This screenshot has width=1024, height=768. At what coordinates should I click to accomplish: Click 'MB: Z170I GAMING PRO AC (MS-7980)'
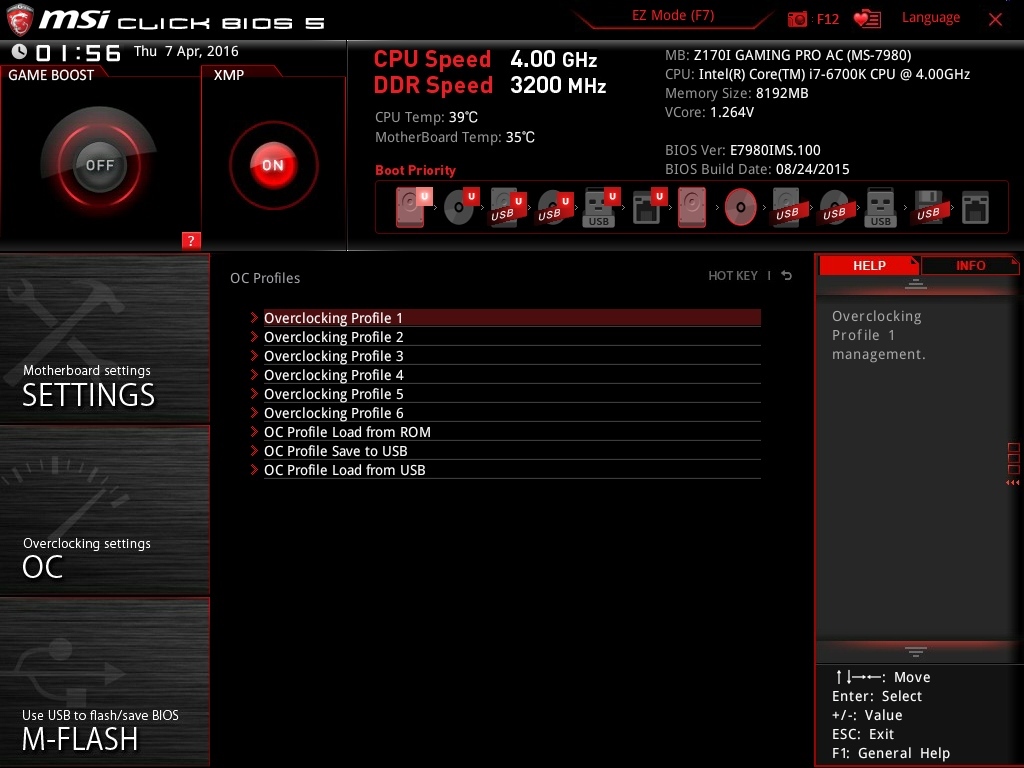pos(788,55)
